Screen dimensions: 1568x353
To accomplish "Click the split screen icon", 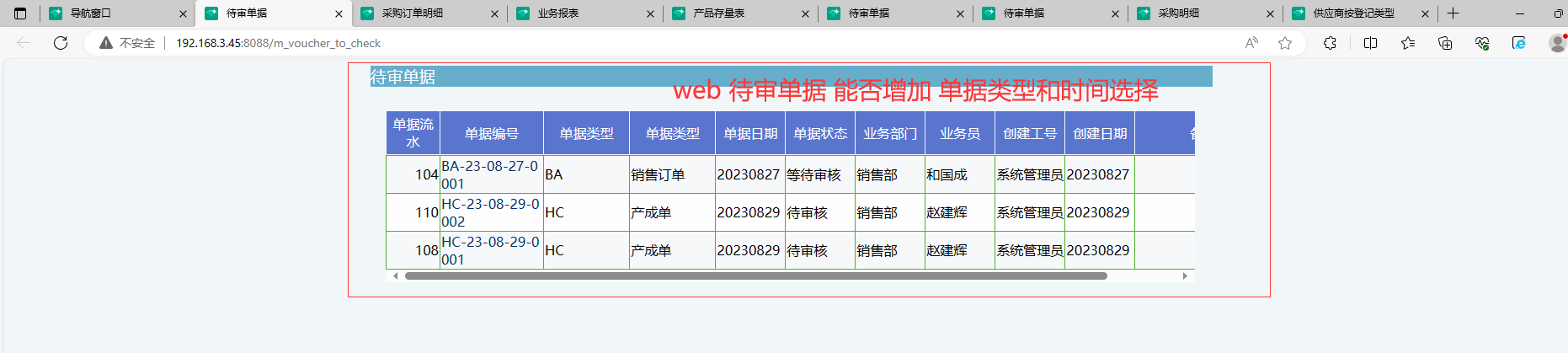I will [x=1370, y=43].
